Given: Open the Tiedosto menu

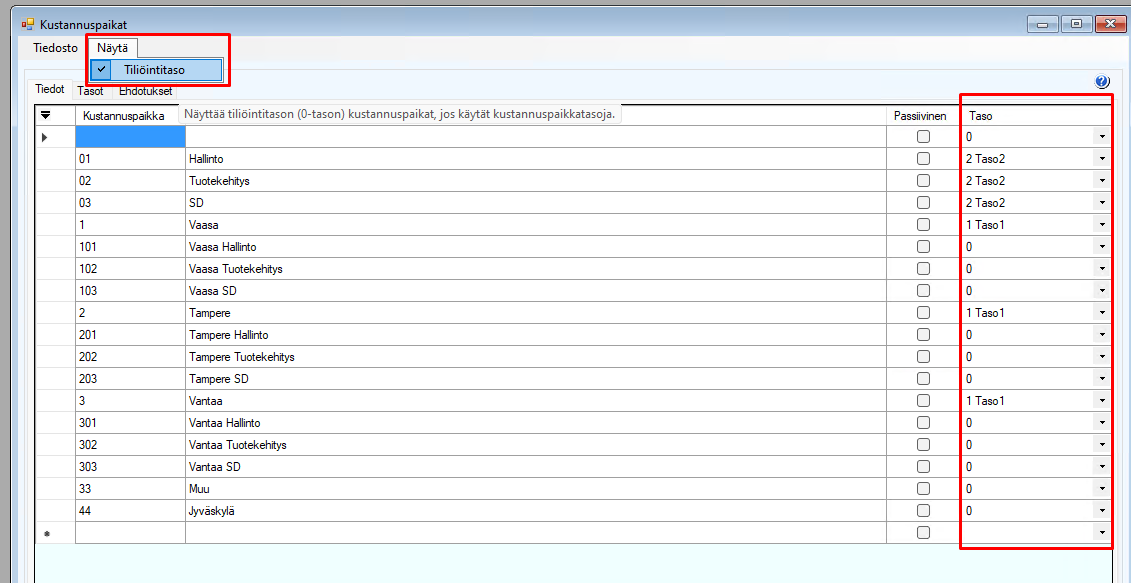Looking at the screenshot, I should [55, 47].
